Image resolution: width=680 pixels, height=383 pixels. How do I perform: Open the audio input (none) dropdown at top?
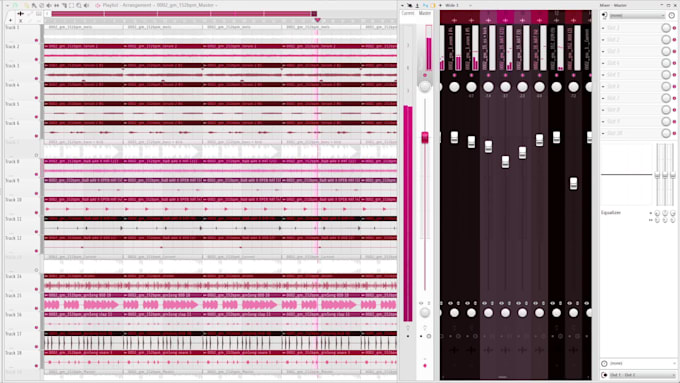coord(637,15)
